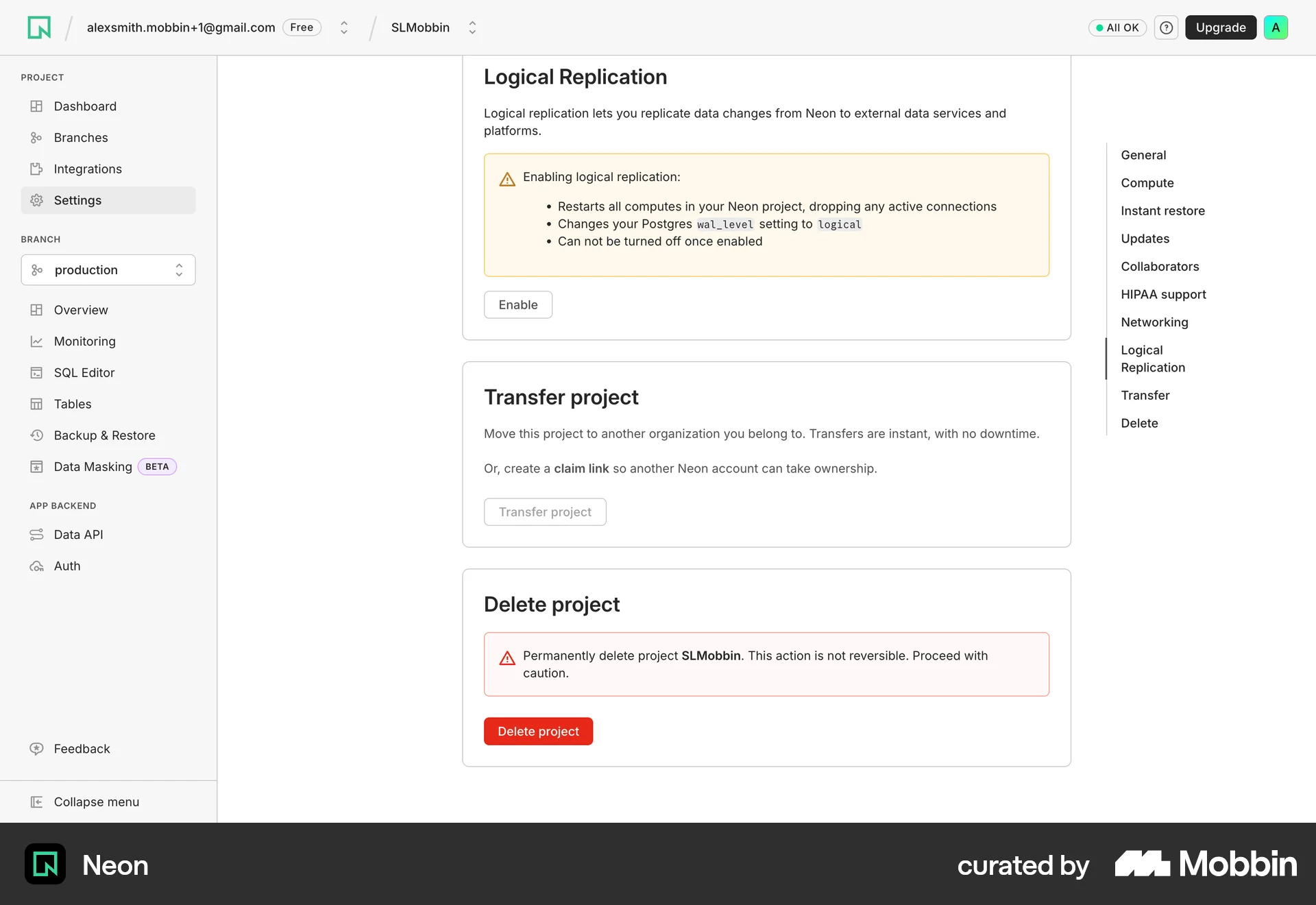The image size is (1316, 905).
Task: Click the Overview icon
Action: point(36,310)
